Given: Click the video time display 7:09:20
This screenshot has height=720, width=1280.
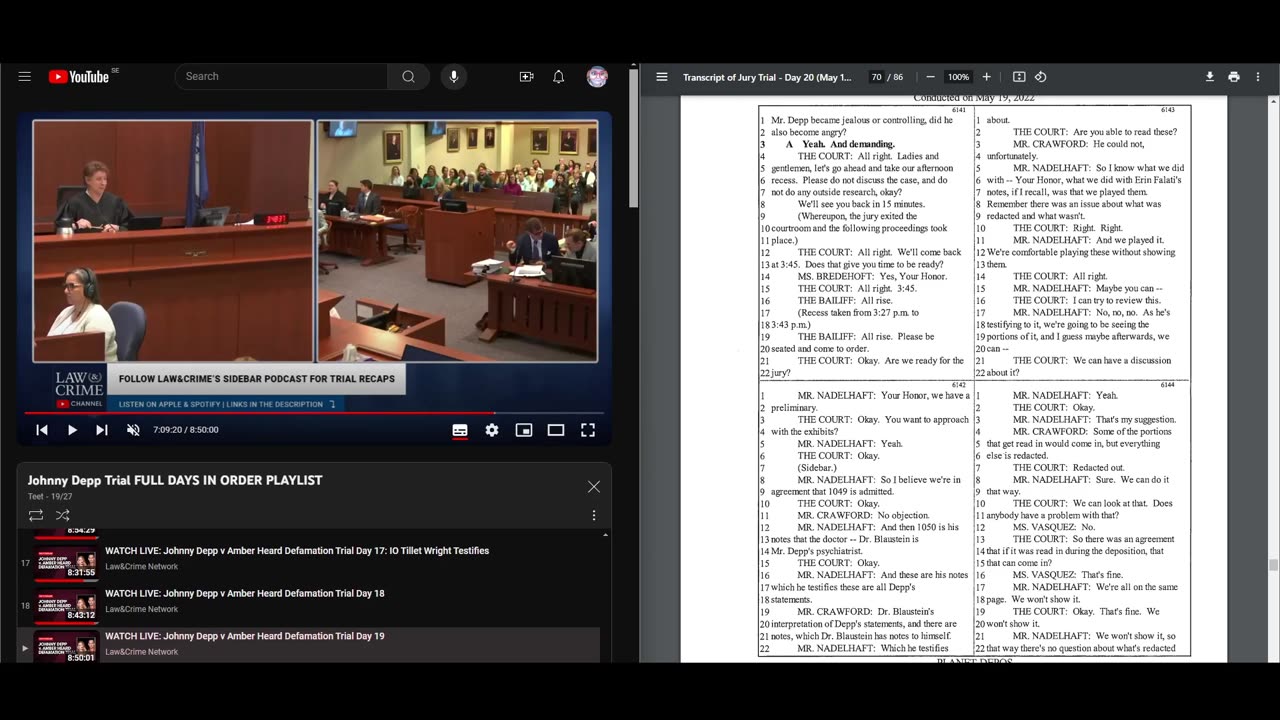Looking at the screenshot, I should coord(186,430).
